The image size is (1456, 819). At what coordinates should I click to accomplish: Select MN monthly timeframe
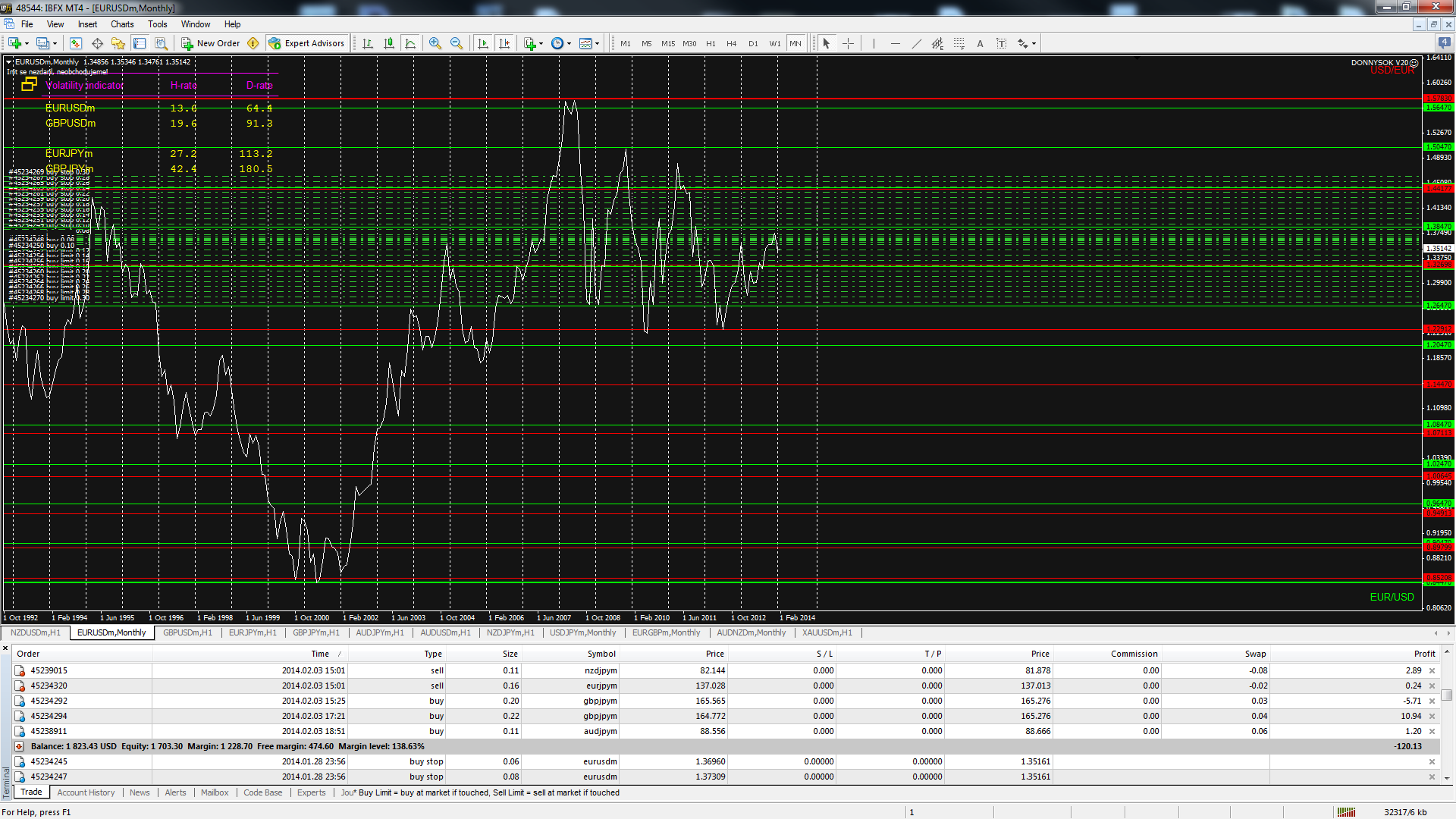(795, 43)
